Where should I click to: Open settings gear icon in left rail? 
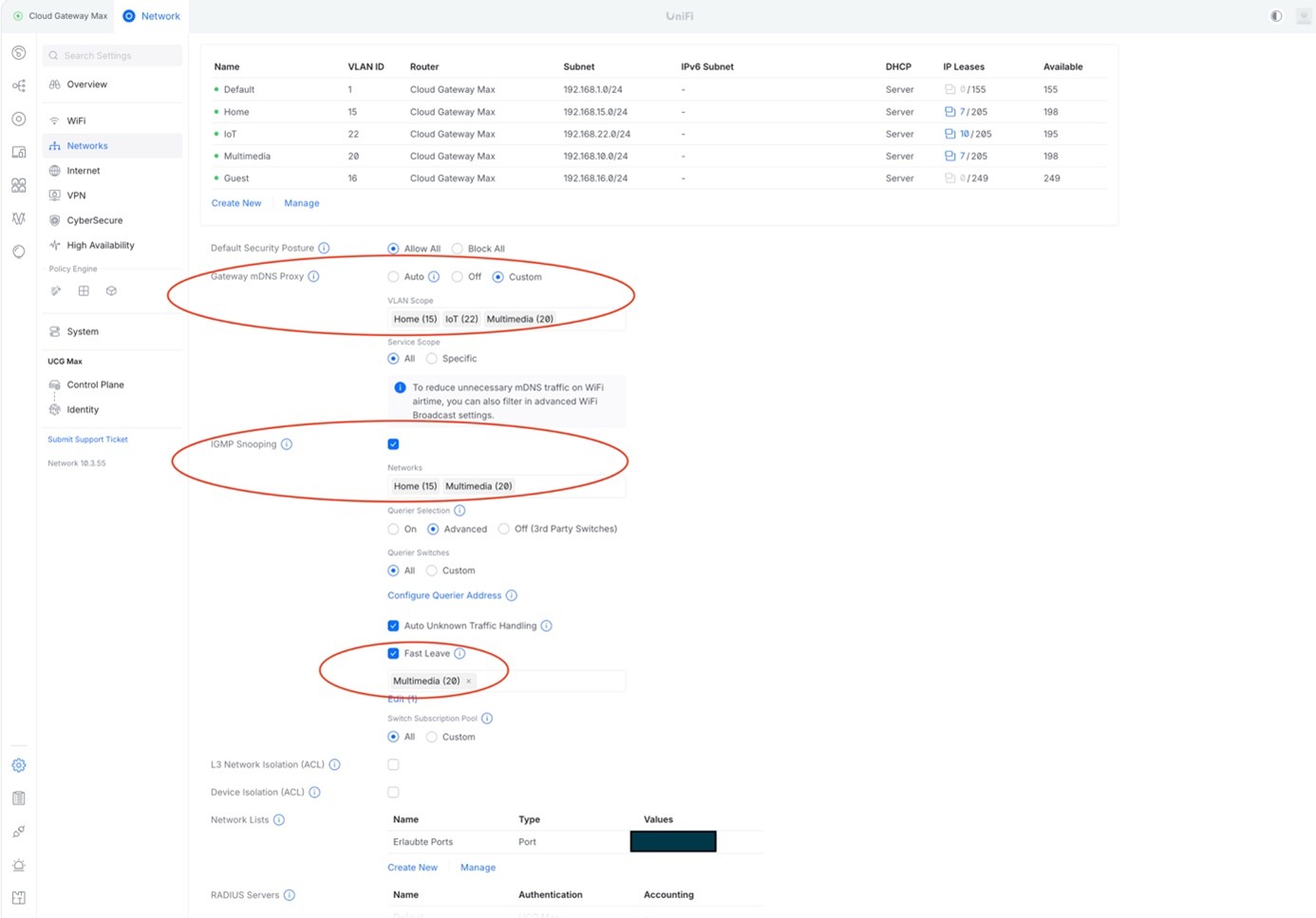(x=19, y=765)
